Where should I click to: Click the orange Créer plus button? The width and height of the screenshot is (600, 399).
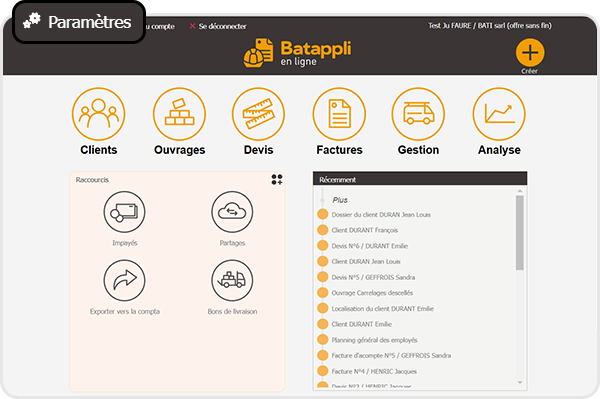coord(530,52)
